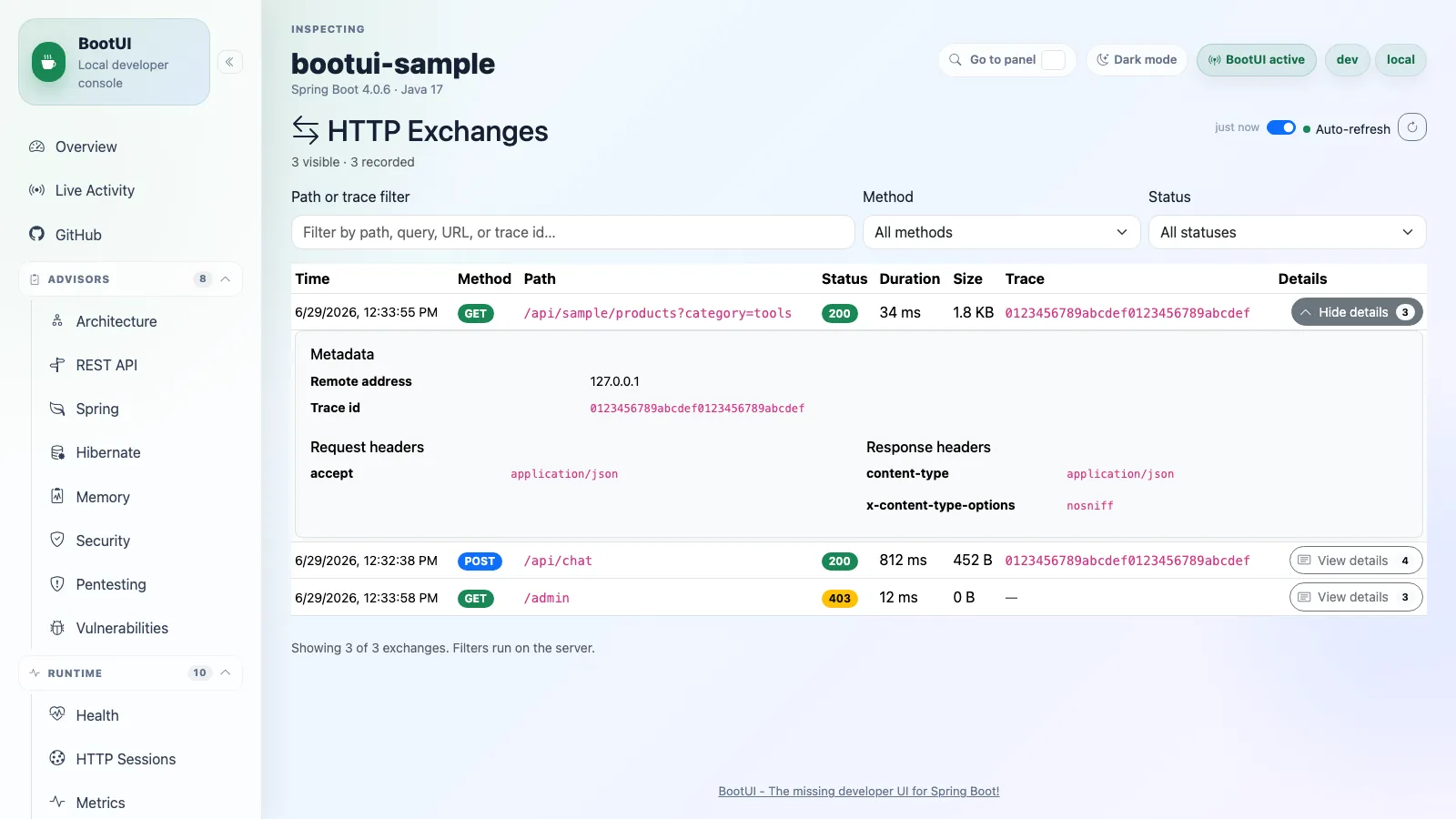Click the REST API signpost icon
Image resolution: width=1456 pixels, height=819 pixels.
(x=57, y=364)
